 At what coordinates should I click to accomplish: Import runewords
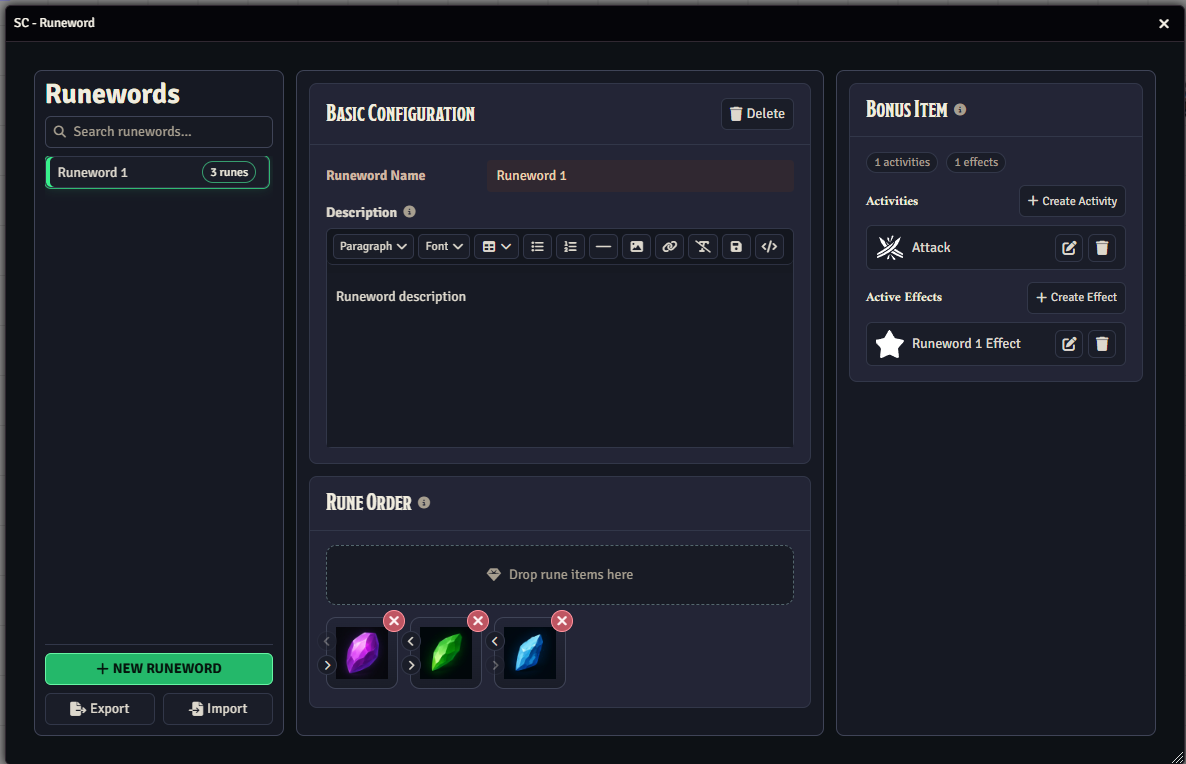218,709
